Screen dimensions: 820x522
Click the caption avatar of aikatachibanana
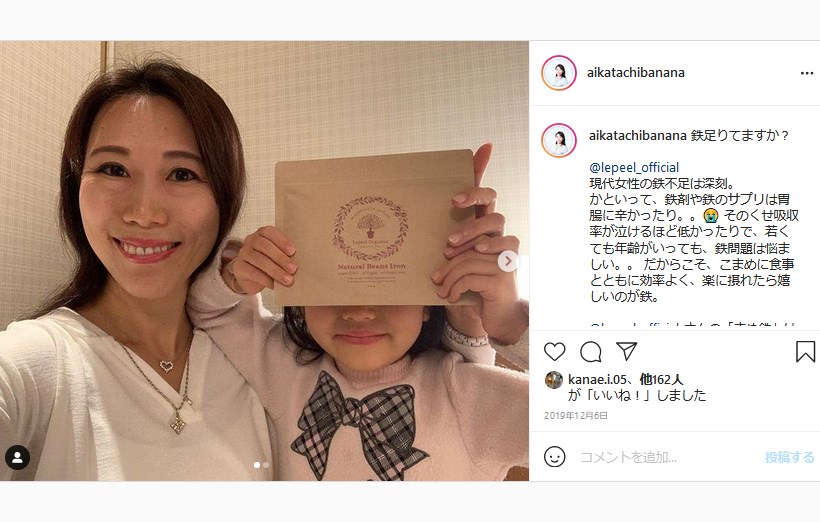[x=559, y=141]
